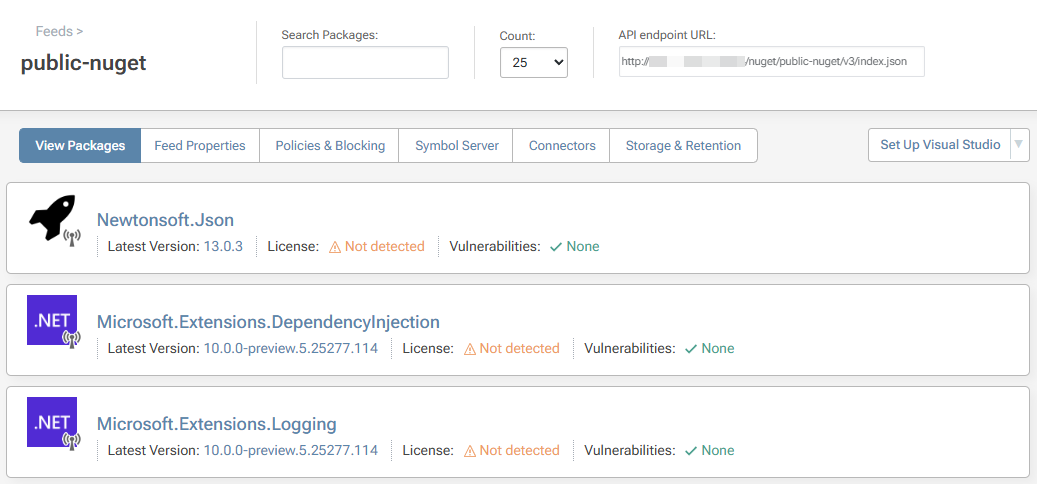Click the checkmark icon for DependencyInjection vulnerabilities
This screenshot has width=1037, height=484.
pos(691,349)
